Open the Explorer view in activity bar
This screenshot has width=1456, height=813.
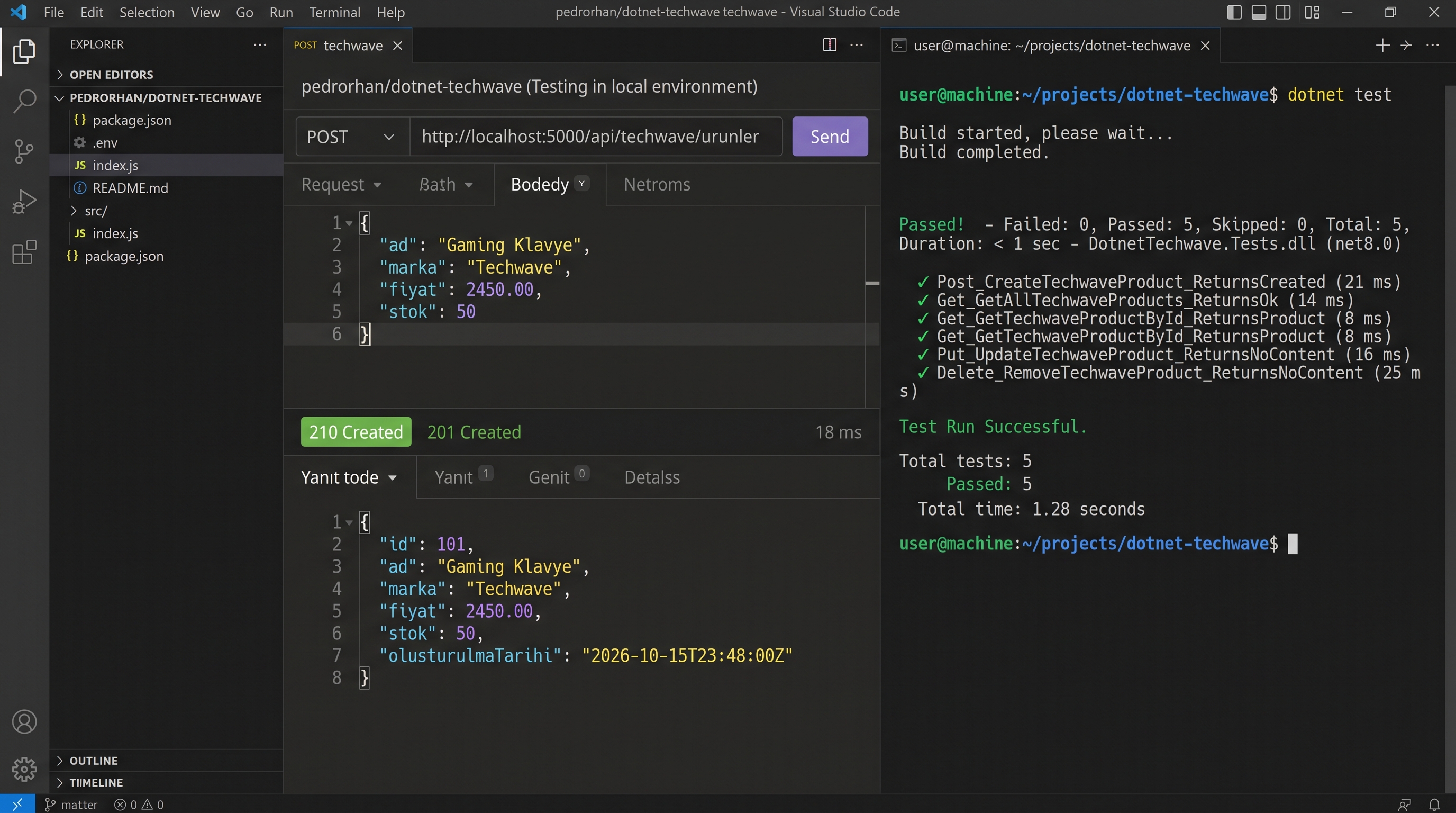pos(24,51)
